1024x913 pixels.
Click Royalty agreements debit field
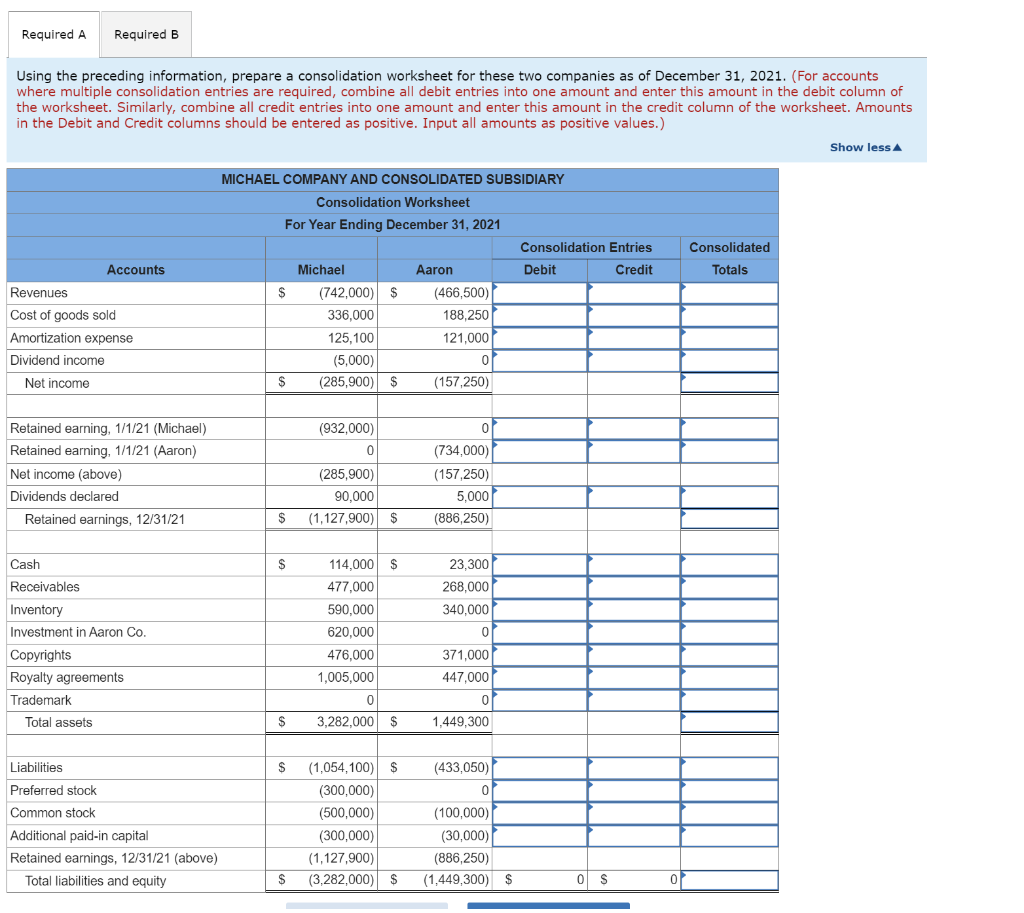pyautogui.click(x=539, y=678)
